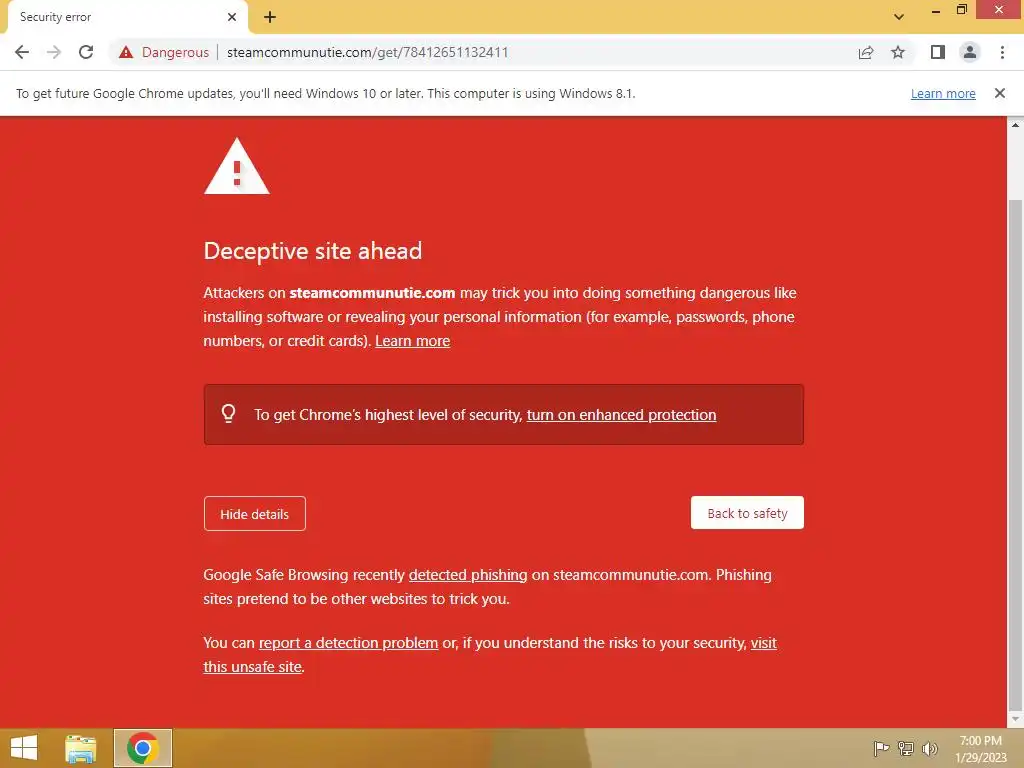Restore down the Chrome window
This screenshot has width=1024, height=768.
point(962,10)
